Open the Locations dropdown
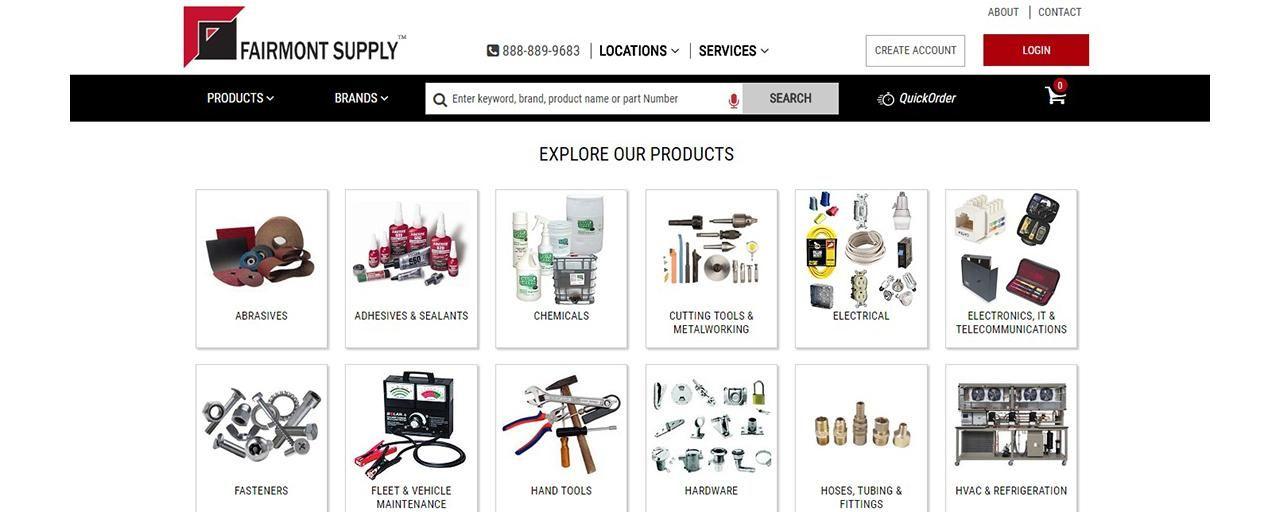 [639, 51]
